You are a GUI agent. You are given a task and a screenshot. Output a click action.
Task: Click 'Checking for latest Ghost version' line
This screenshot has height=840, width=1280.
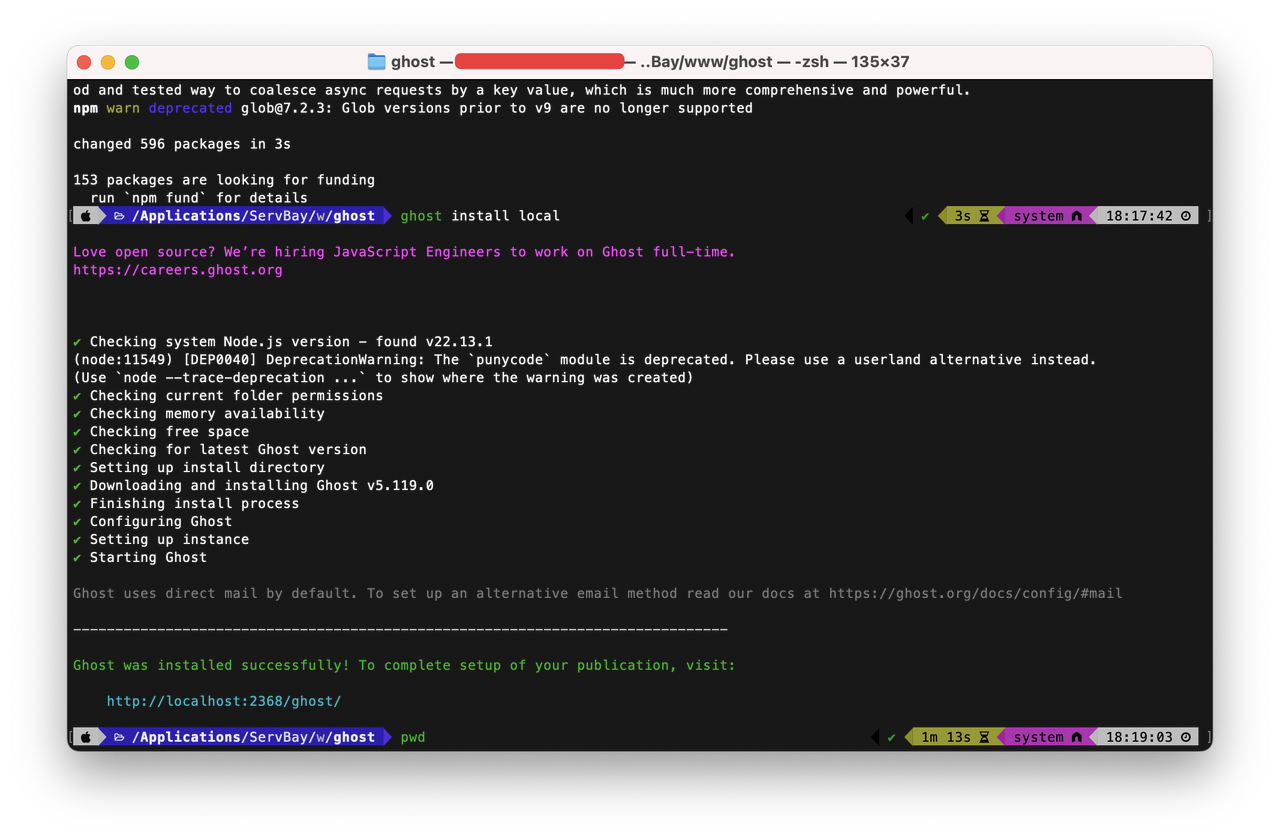pyautogui.click(x=228, y=450)
